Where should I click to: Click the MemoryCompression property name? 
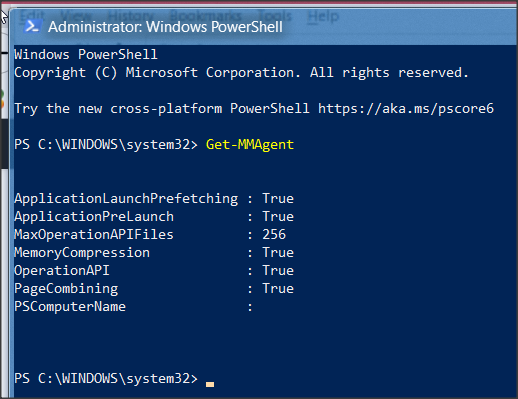tap(82, 253)
